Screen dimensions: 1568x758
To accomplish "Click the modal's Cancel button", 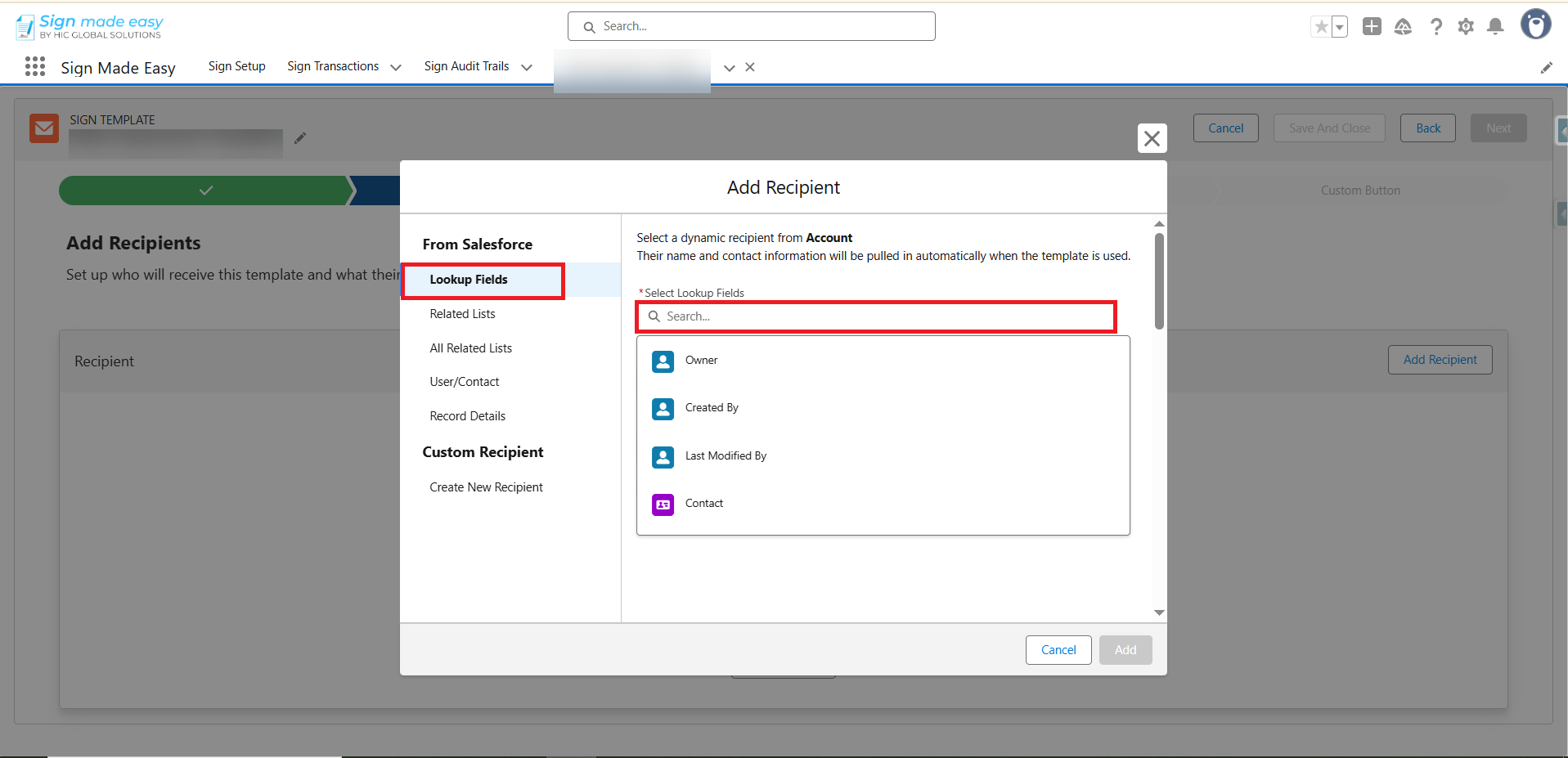I will [x=1058, y=650].
